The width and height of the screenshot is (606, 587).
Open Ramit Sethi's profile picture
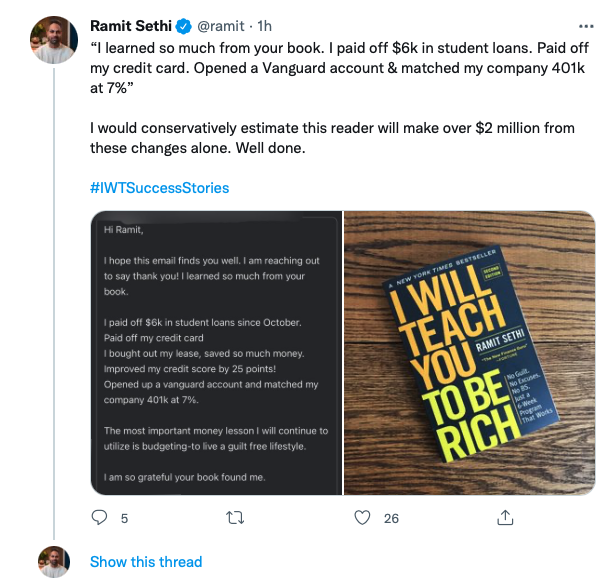[x=56, y=40]
